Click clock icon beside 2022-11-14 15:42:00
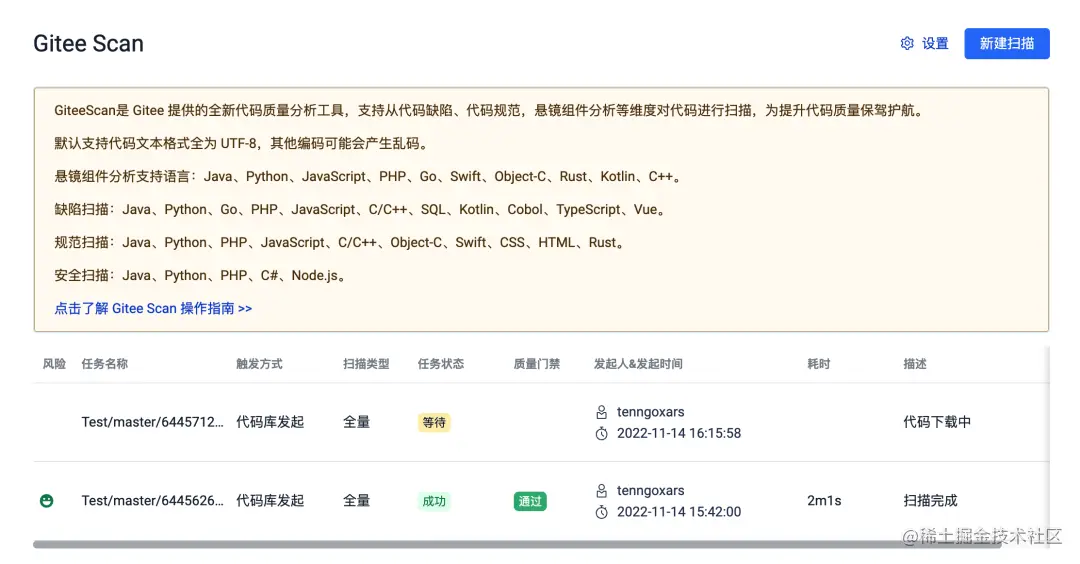Screen dimensions: 1080x564 pyautogui.click(x=601, y=512)
